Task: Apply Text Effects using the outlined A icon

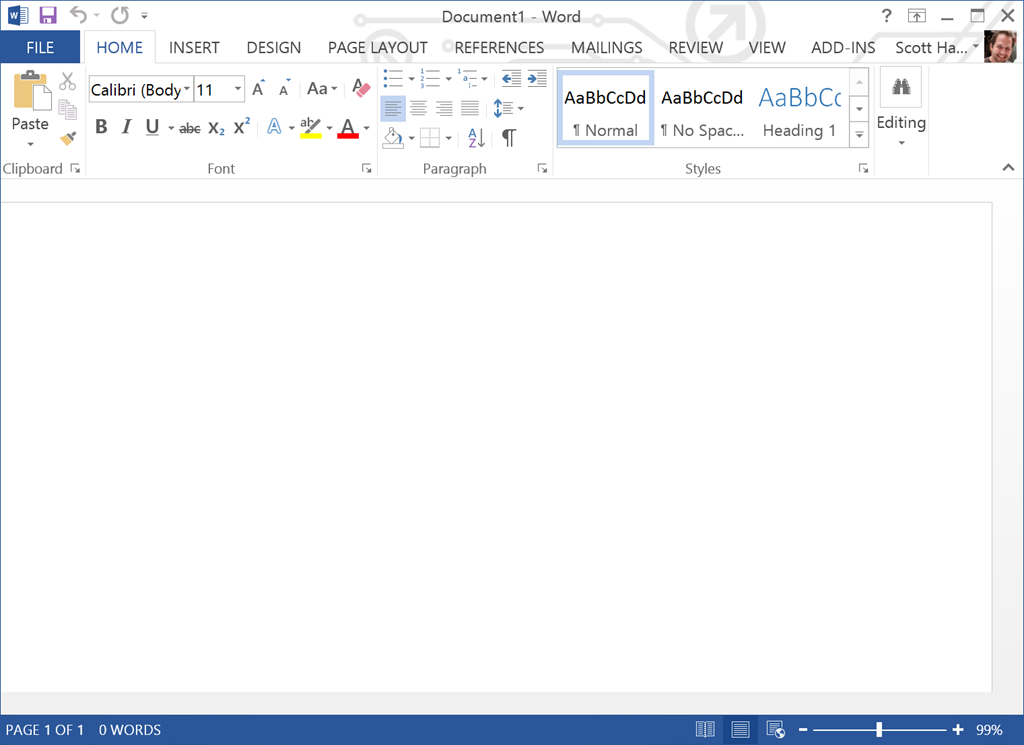Action: (274, 127)
